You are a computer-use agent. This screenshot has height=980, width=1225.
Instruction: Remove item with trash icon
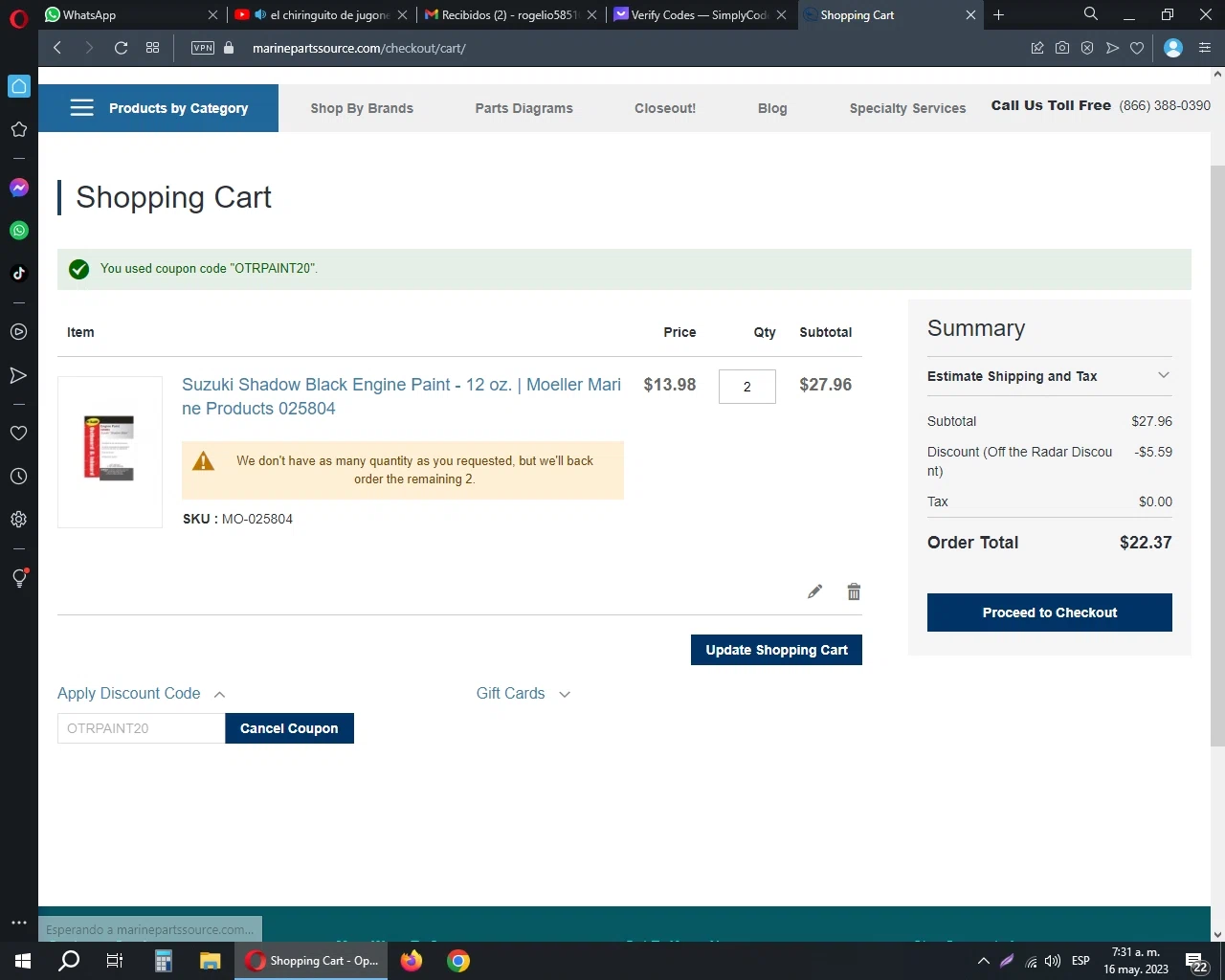click(x=854, y=591)
